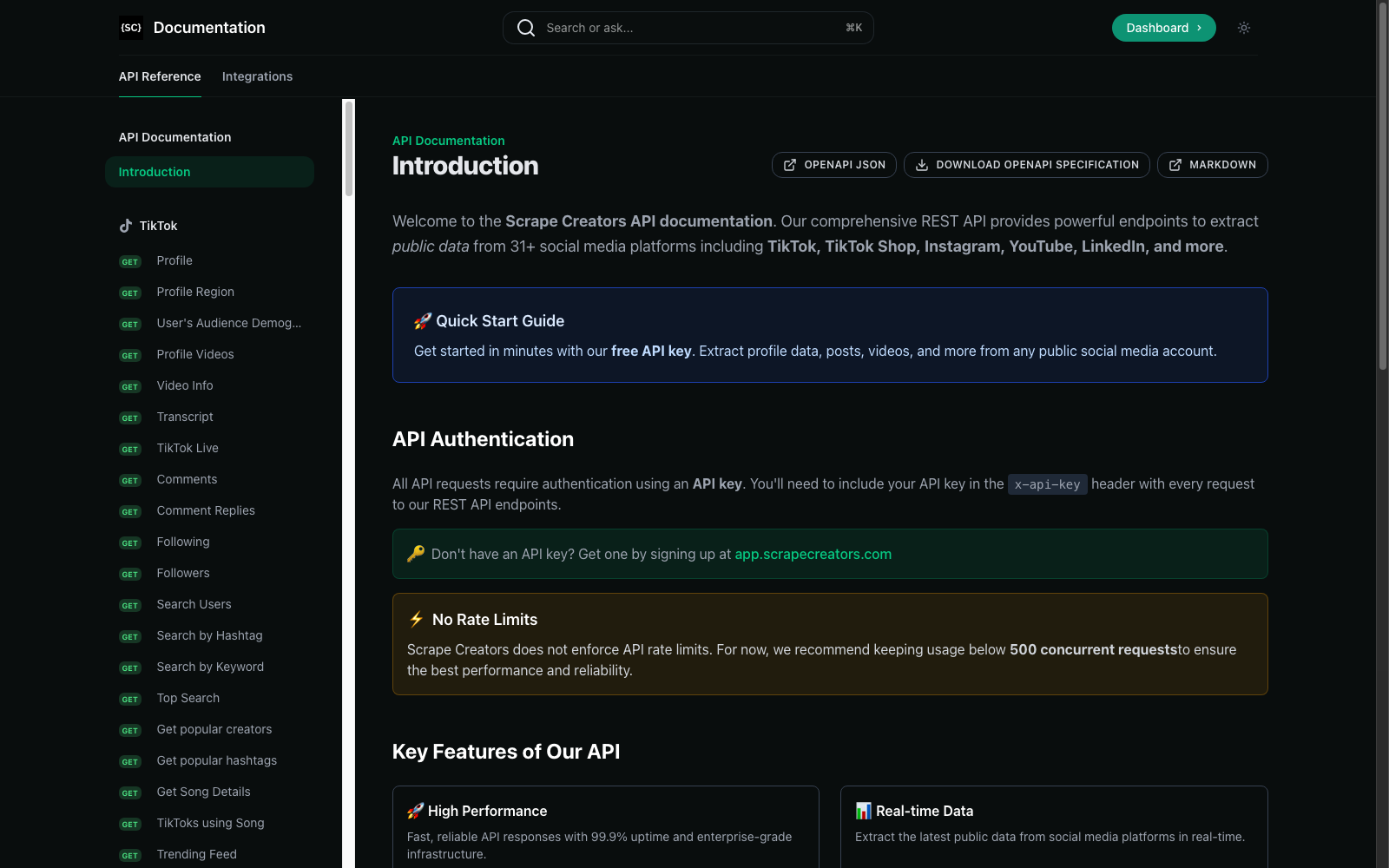Click the API Documentation breadcrumb label
The image size is (1389, 868).
tap(448, 141)
